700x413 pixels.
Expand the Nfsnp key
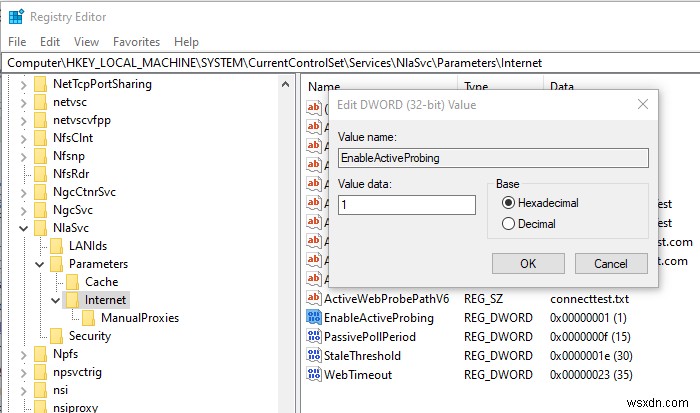[x=24, y=157]
